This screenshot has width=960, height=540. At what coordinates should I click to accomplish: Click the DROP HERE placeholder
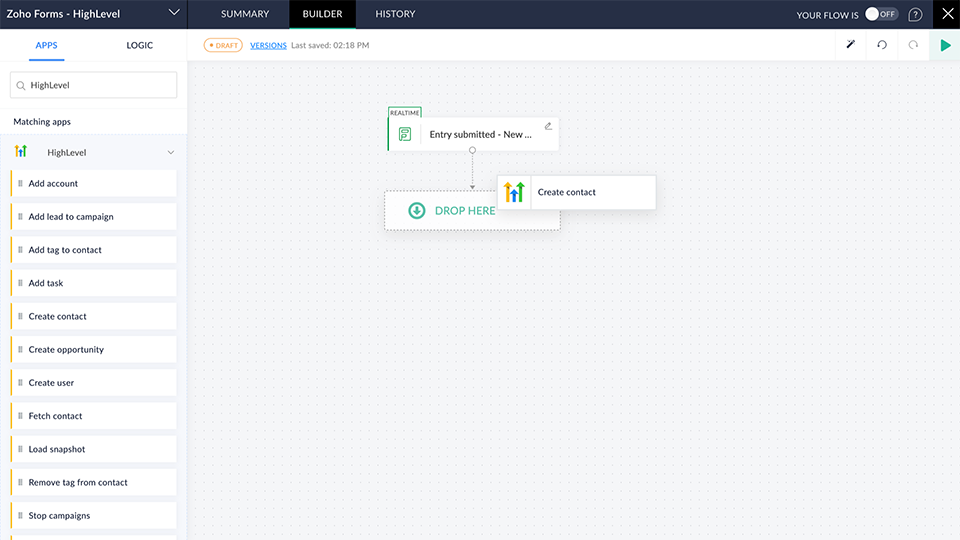(472, 211)
